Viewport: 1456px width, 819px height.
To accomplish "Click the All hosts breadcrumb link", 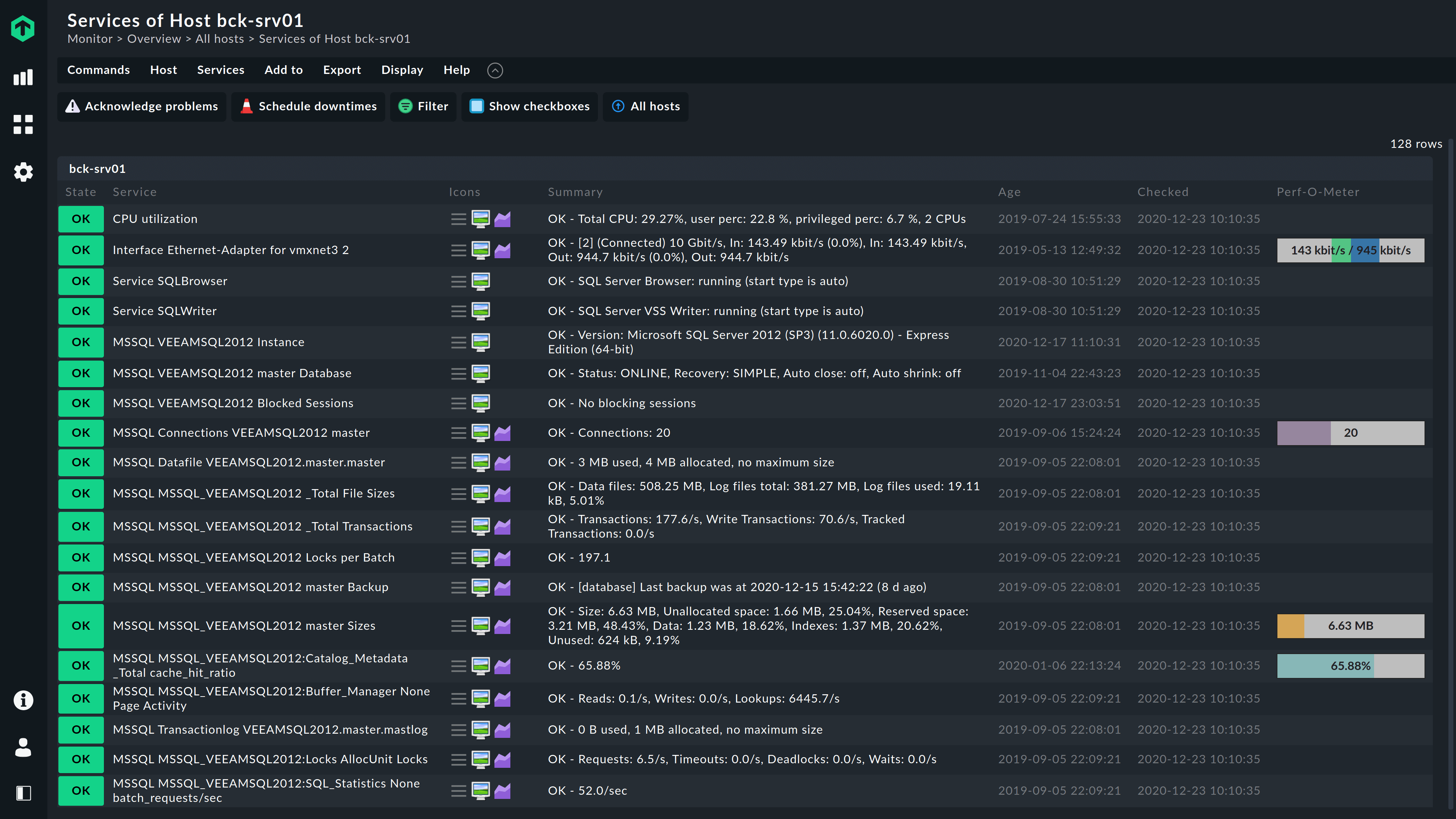I will [219, 39].
